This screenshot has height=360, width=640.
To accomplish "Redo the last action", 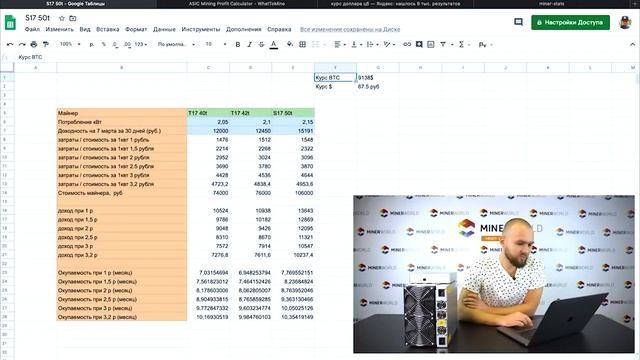I will (x=22, y=44).
